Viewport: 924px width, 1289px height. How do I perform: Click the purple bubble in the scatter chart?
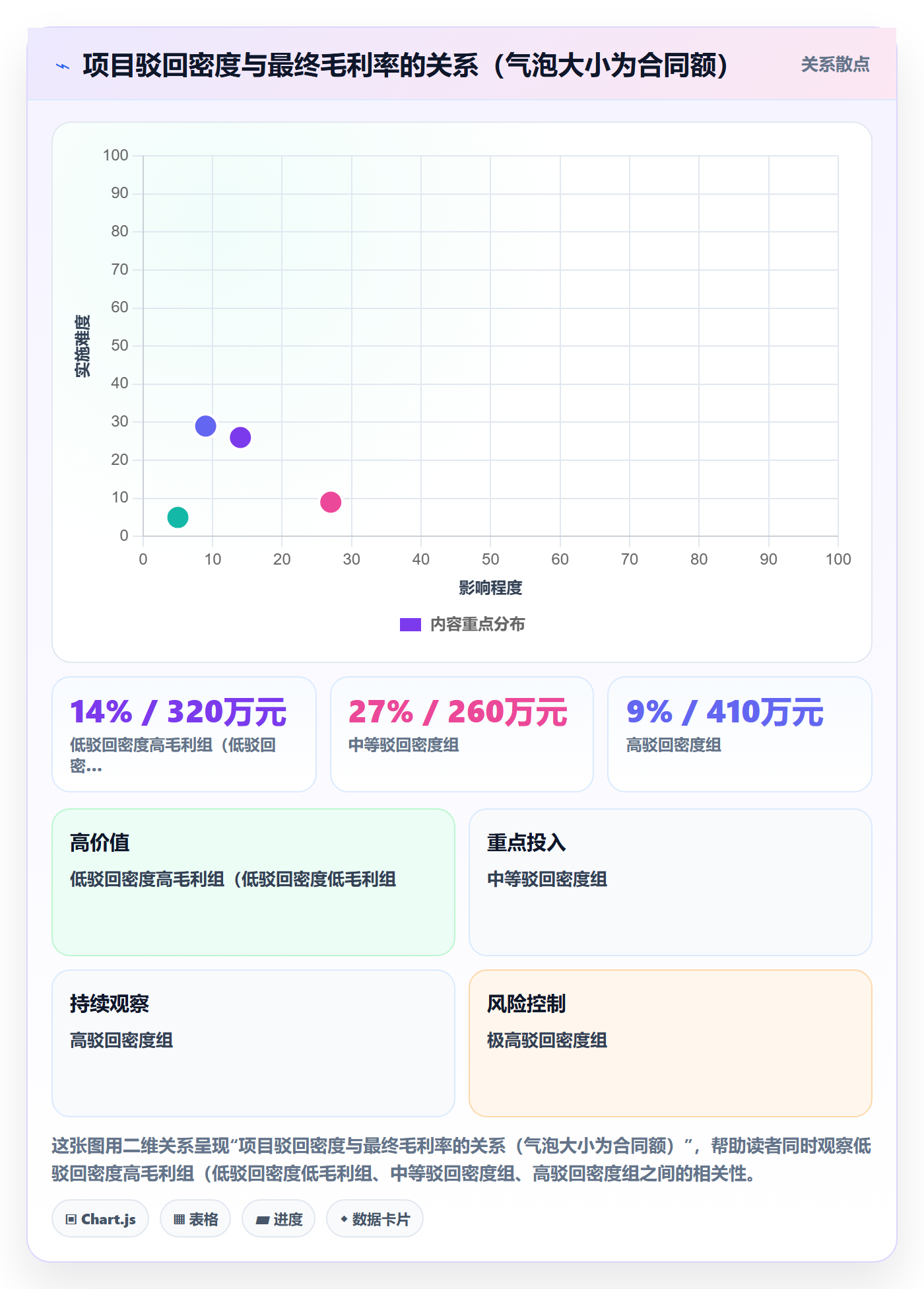(x=240, y=437)
